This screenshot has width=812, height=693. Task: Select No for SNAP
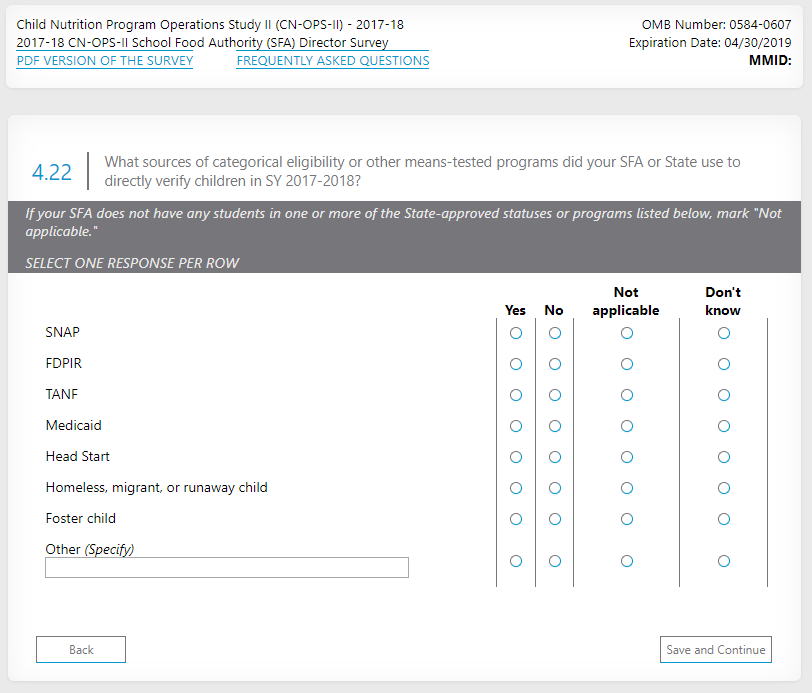[555, 334]
